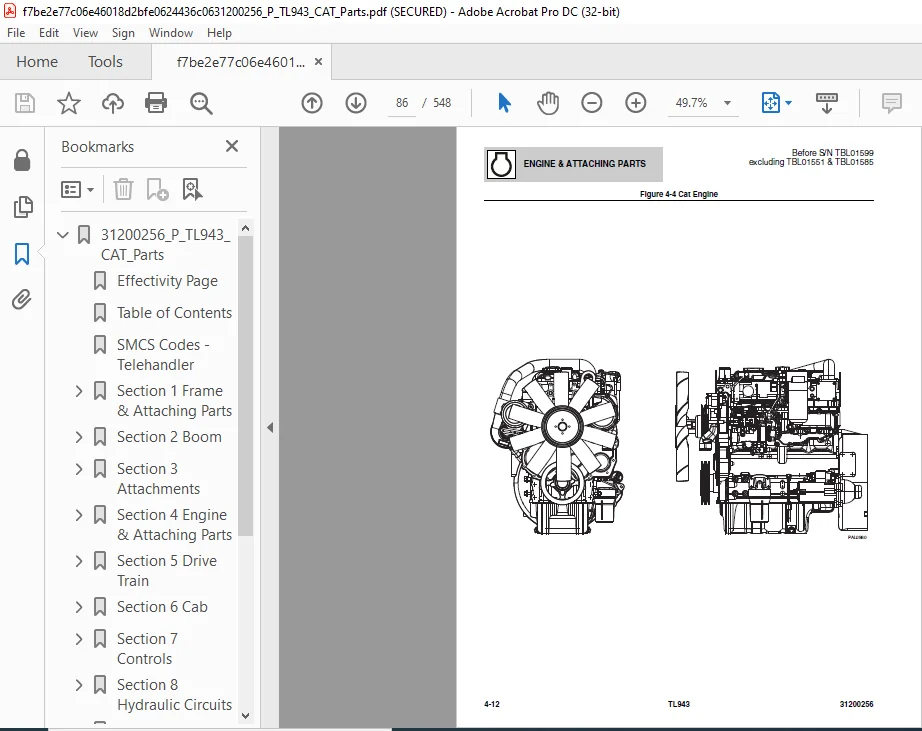Find the current bookmark
The image size is (922, 731).
[x=192, y=189]
